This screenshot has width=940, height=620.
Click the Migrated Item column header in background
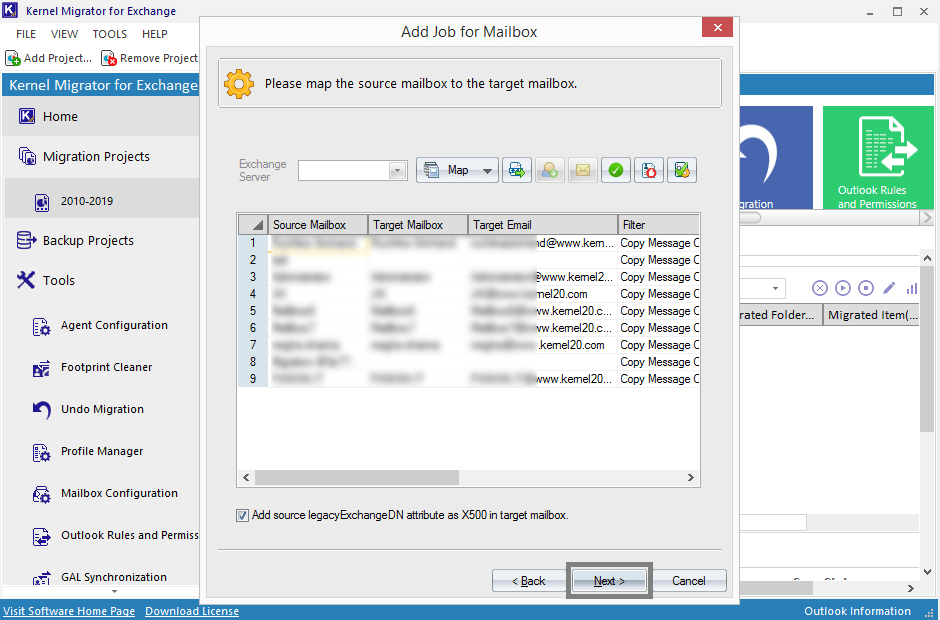tap(872, 315)
